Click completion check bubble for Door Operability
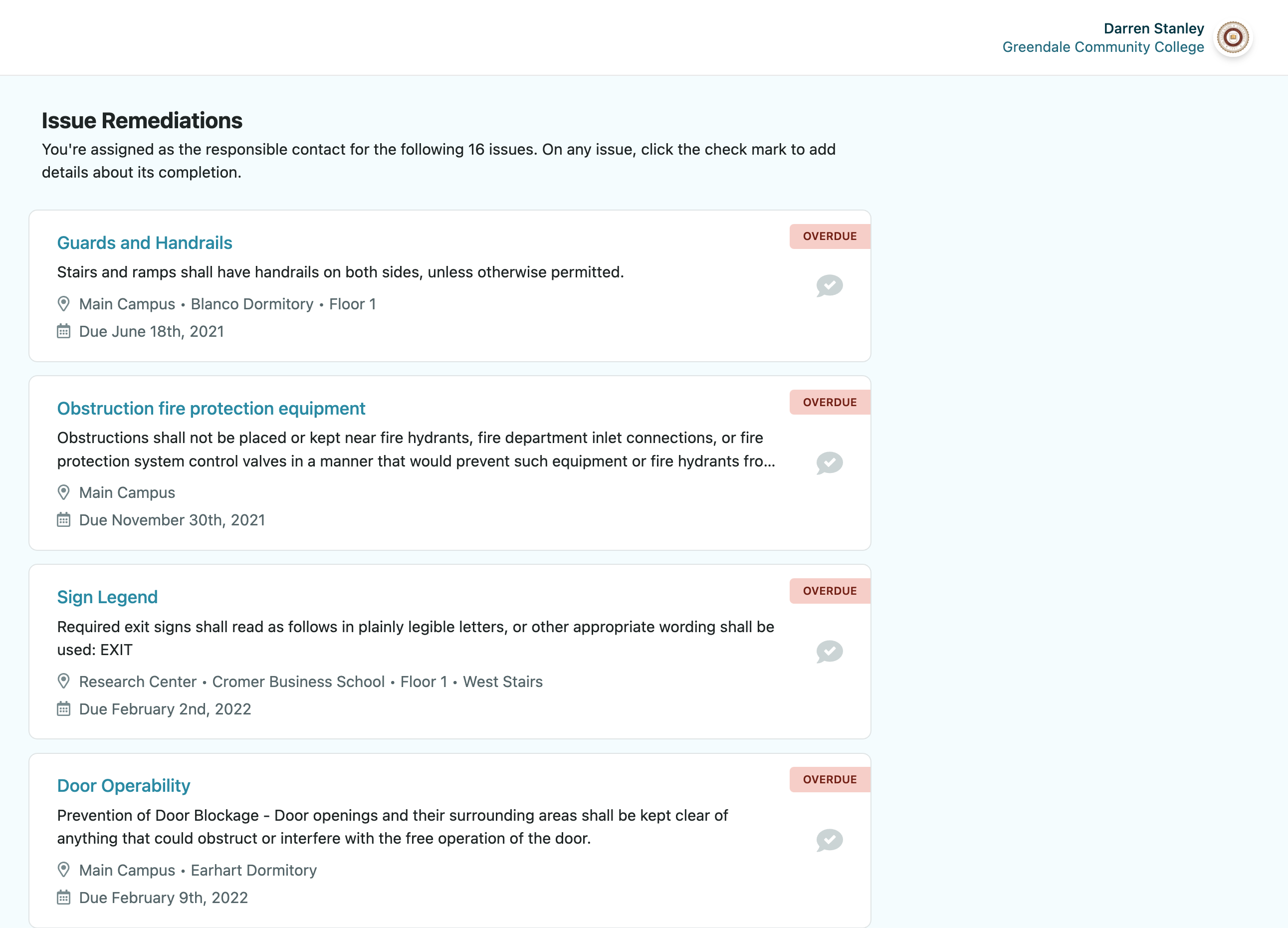1288x928 pixels. [x=829, y=839]
